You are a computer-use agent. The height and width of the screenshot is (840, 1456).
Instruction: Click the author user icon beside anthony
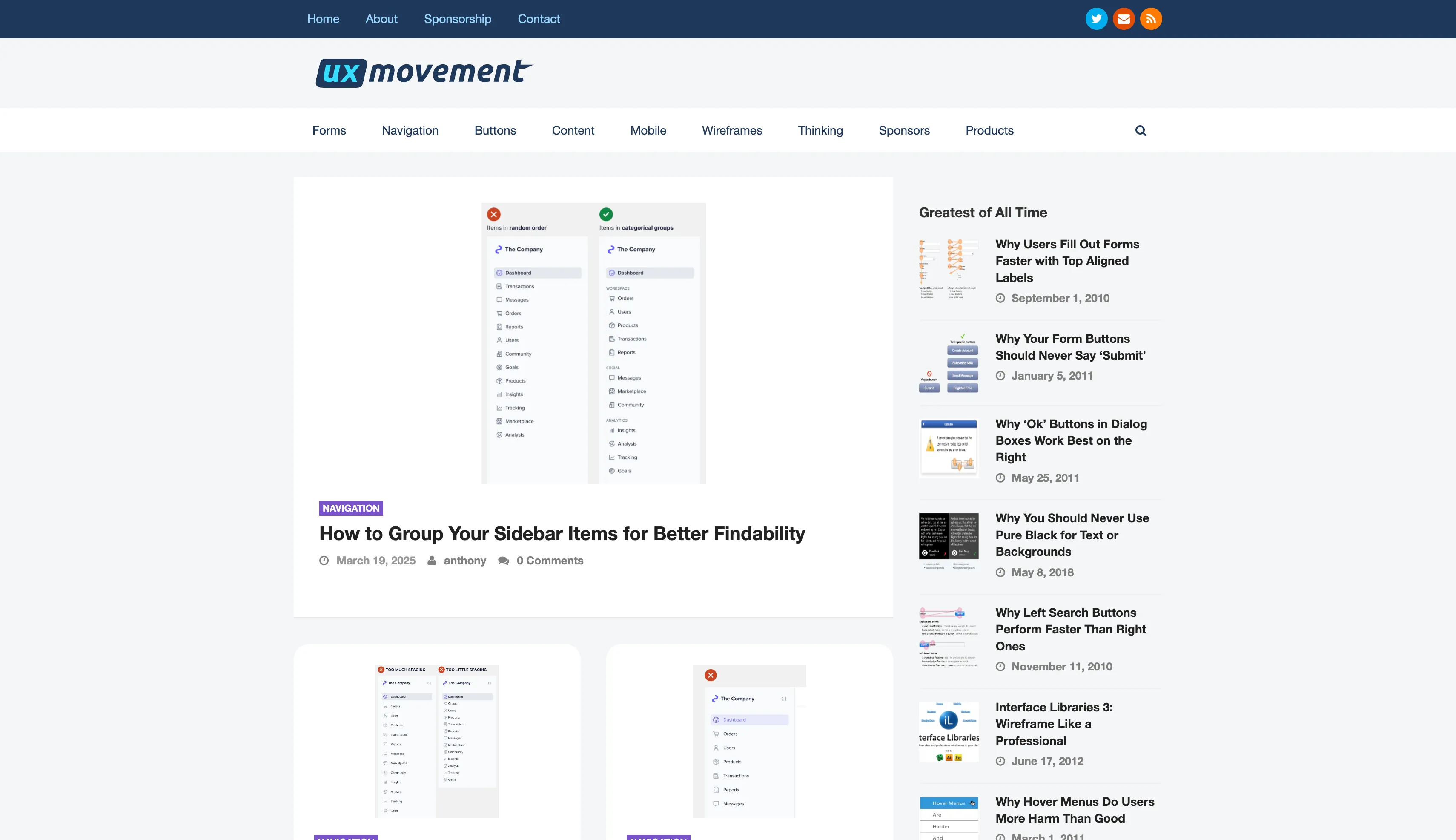pyautogui.click(x=431, y=561)
